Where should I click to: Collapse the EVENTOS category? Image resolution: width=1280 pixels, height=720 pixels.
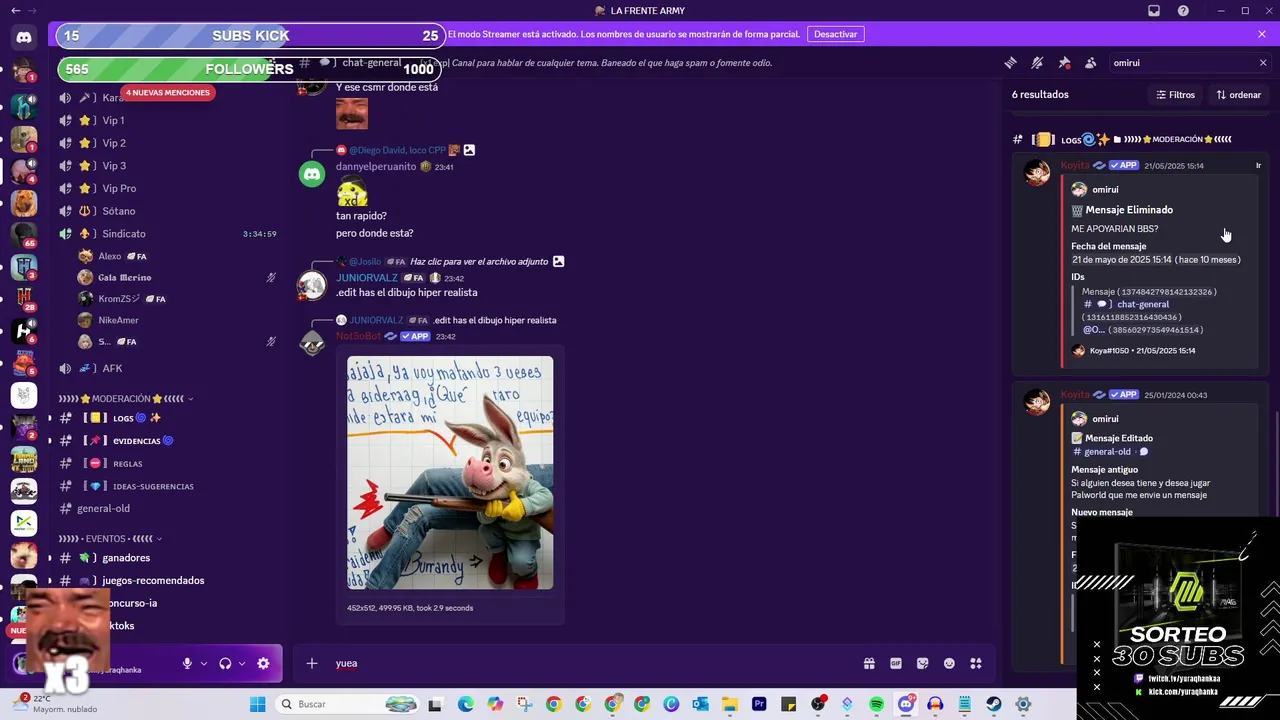click(110, 539)
